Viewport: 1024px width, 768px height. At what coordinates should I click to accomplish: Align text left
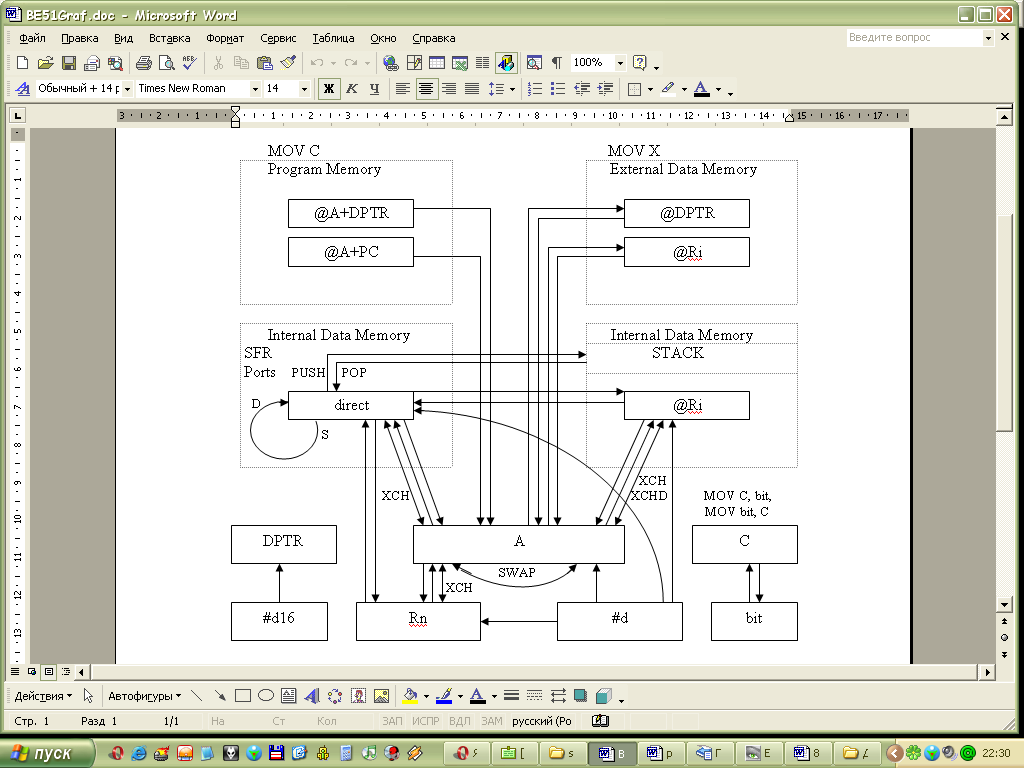(x=403, y=88)
